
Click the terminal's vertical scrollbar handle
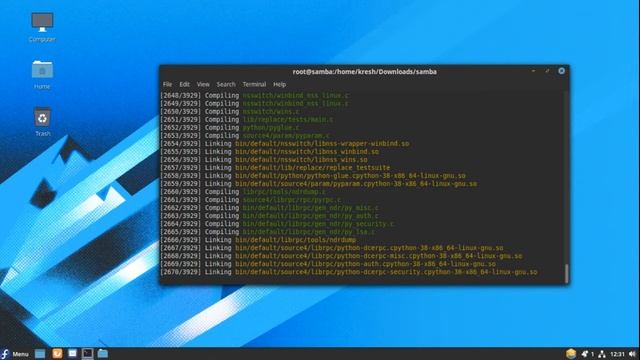point(566,273)
